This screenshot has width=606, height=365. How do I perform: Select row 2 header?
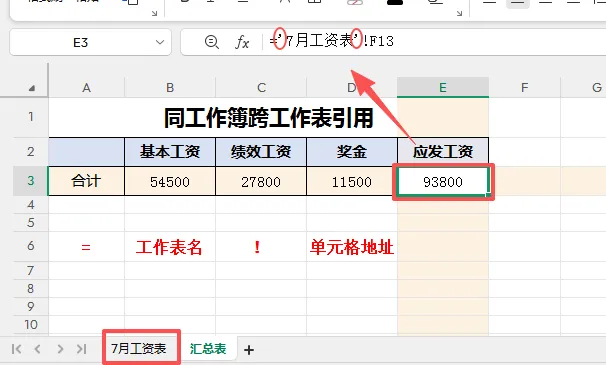point(31,152)
